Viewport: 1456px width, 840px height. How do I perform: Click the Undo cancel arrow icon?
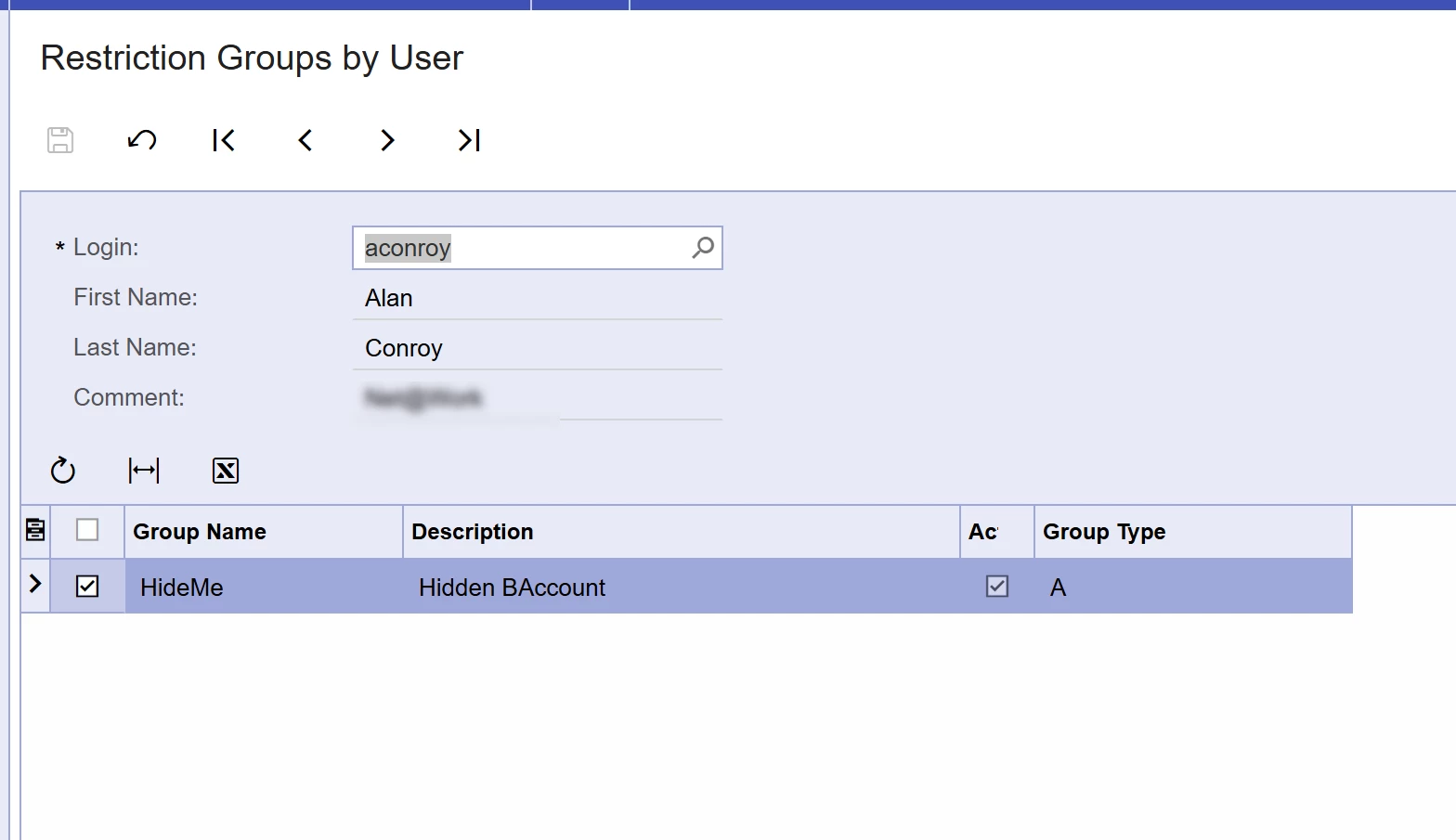click(142, 140)
